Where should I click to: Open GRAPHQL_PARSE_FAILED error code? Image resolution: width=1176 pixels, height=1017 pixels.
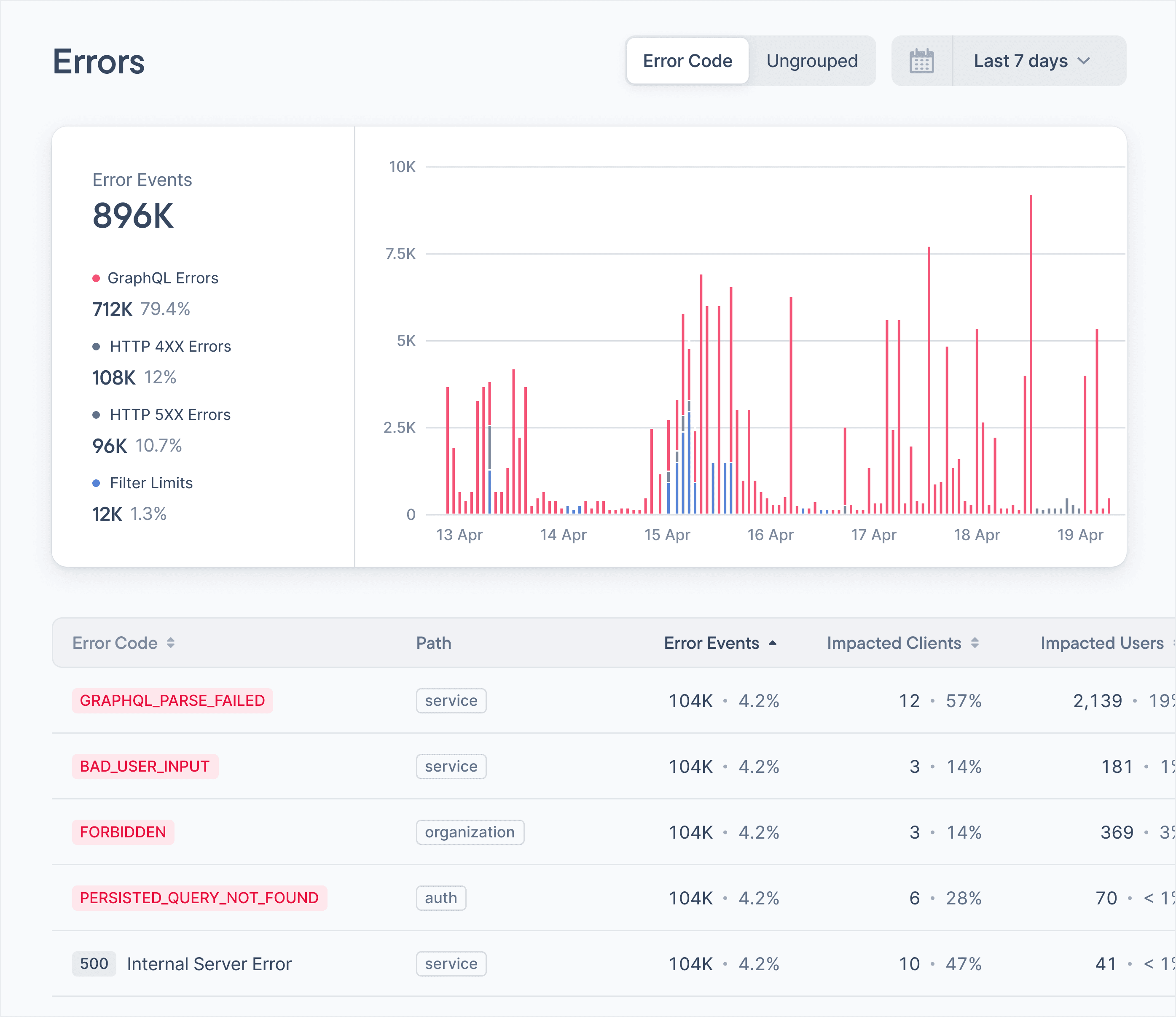pos(172,700)
